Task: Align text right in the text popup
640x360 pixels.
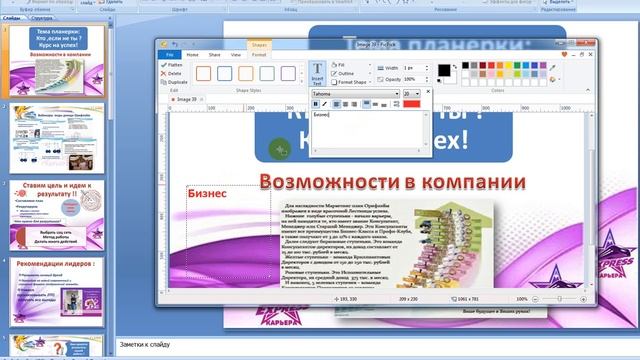Action: coord(354,104)
